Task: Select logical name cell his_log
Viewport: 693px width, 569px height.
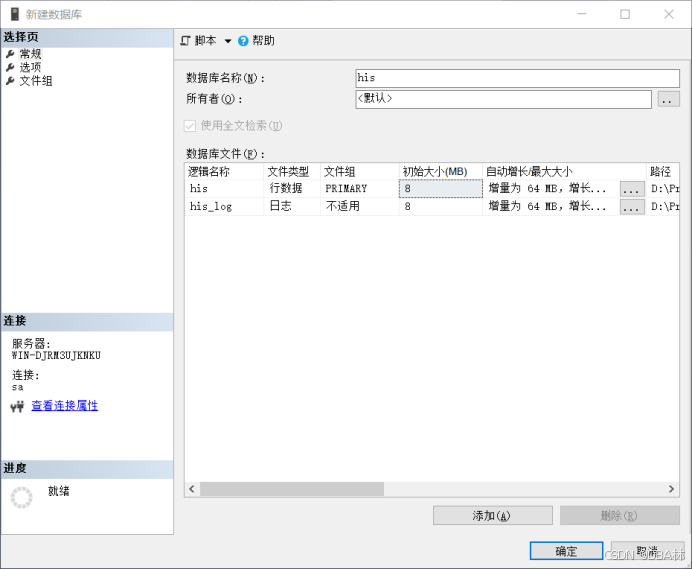Action: click(225, 206)
